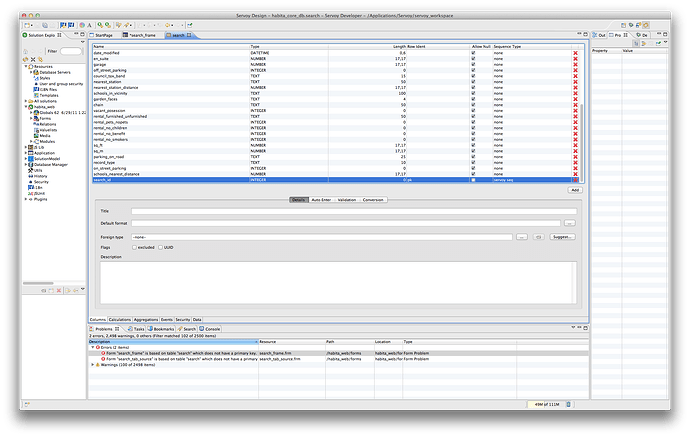Viewport: 690px width, 436px height.
Task: Click the first i18n flag icon in the toolbar
Action: pyautogui.click(x=63, y=25)
